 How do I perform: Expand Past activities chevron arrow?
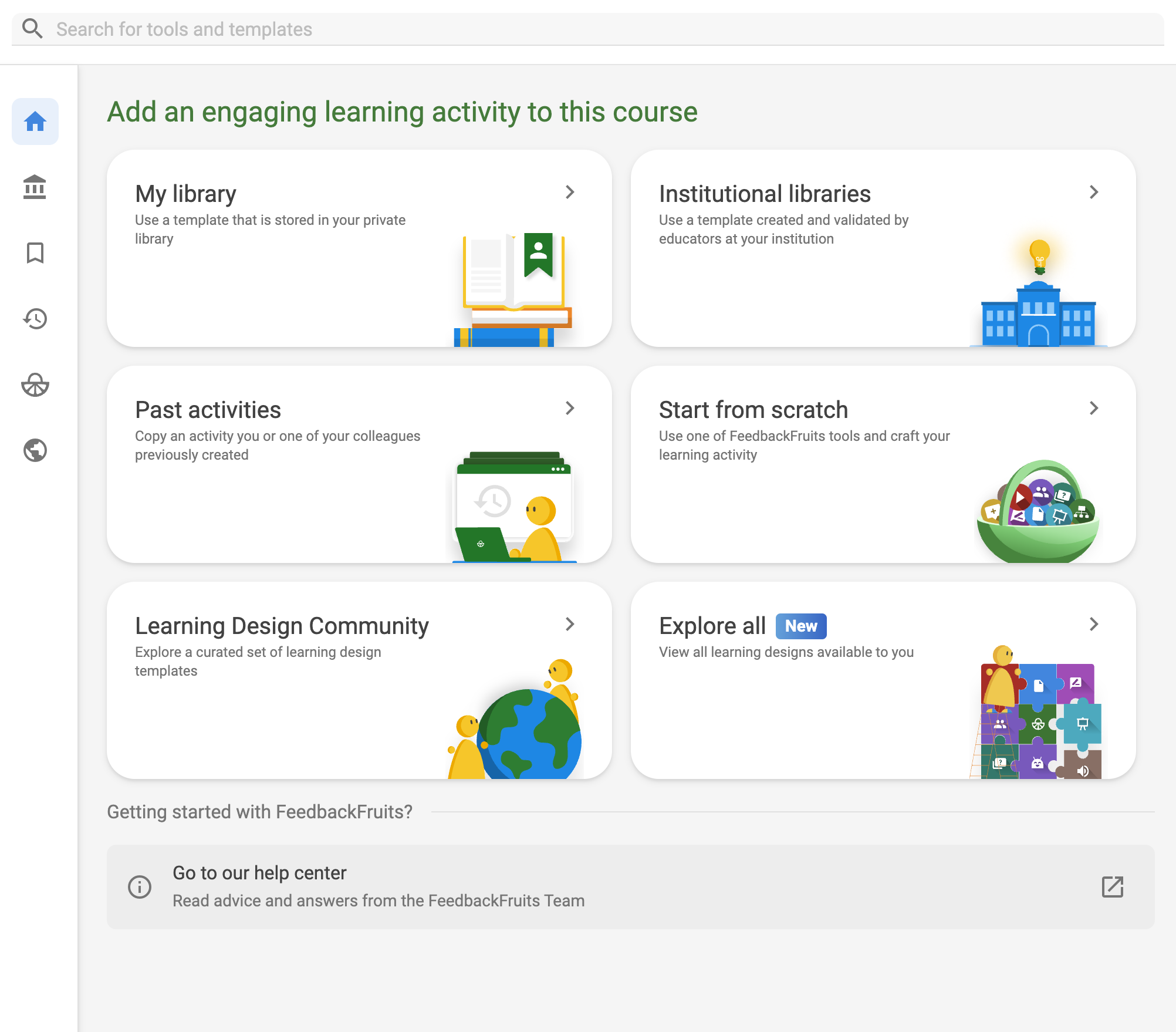pos(570,408)
